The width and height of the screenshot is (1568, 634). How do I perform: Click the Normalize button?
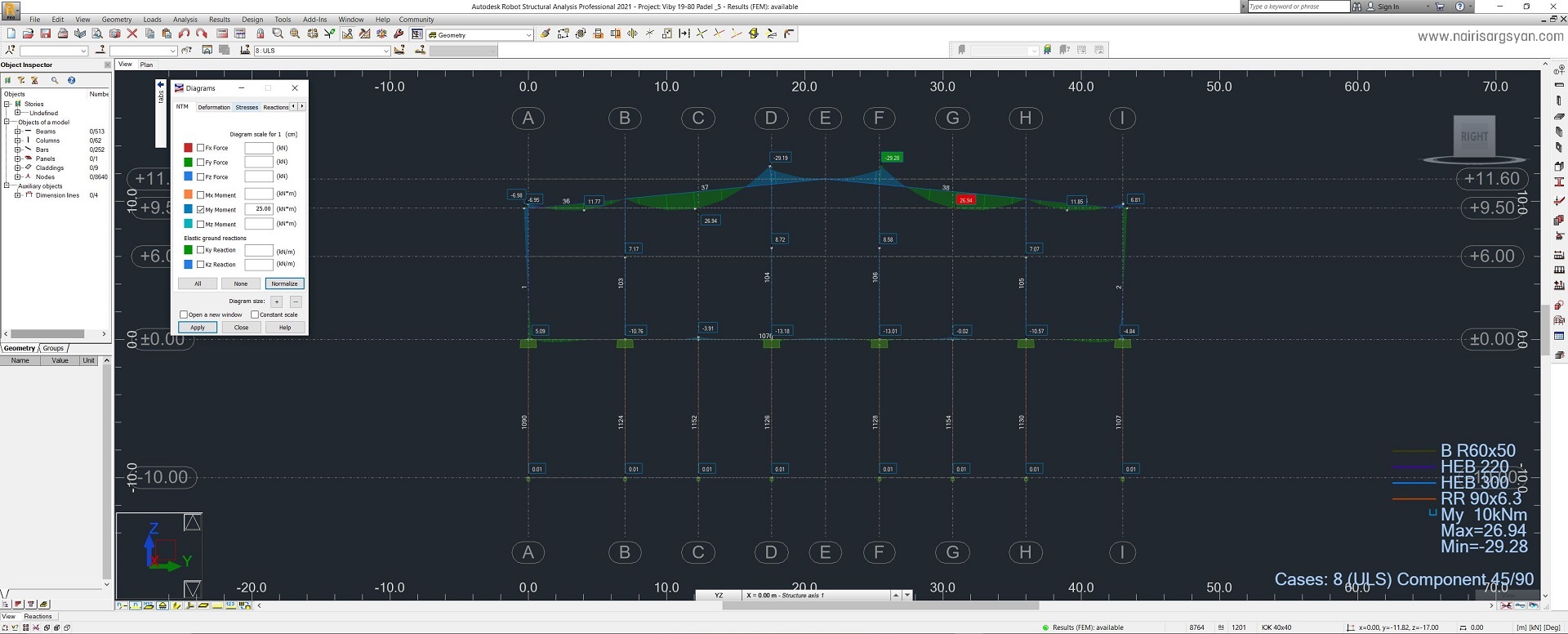click(284, 284)
